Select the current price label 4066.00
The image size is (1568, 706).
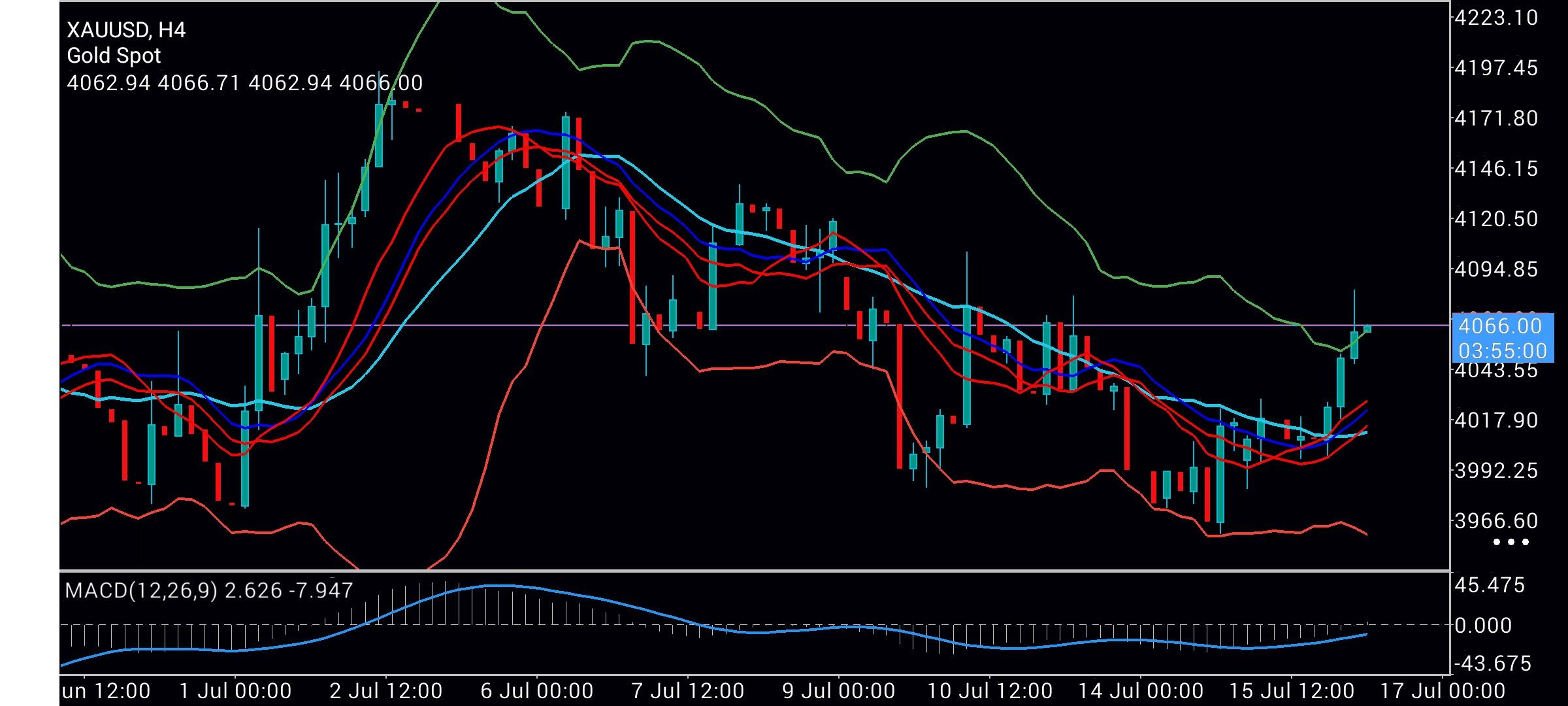pos(1499,326)
